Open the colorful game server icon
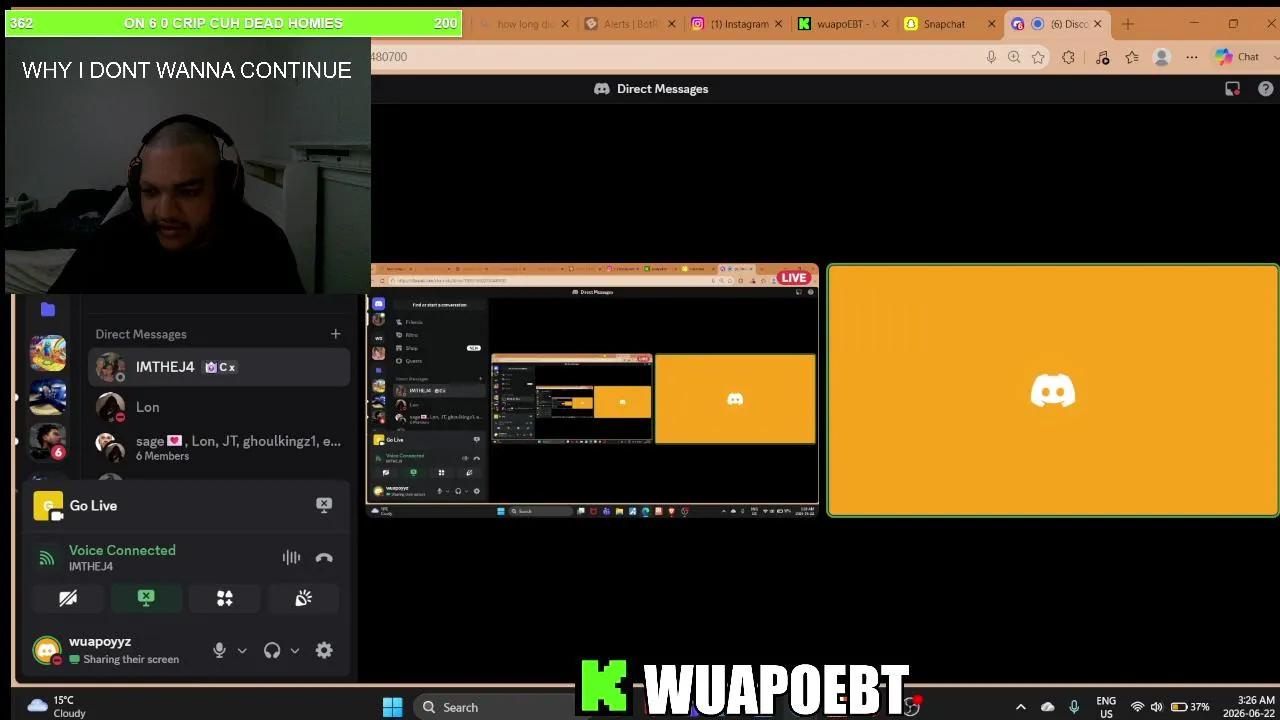 (x=48, y=353)
